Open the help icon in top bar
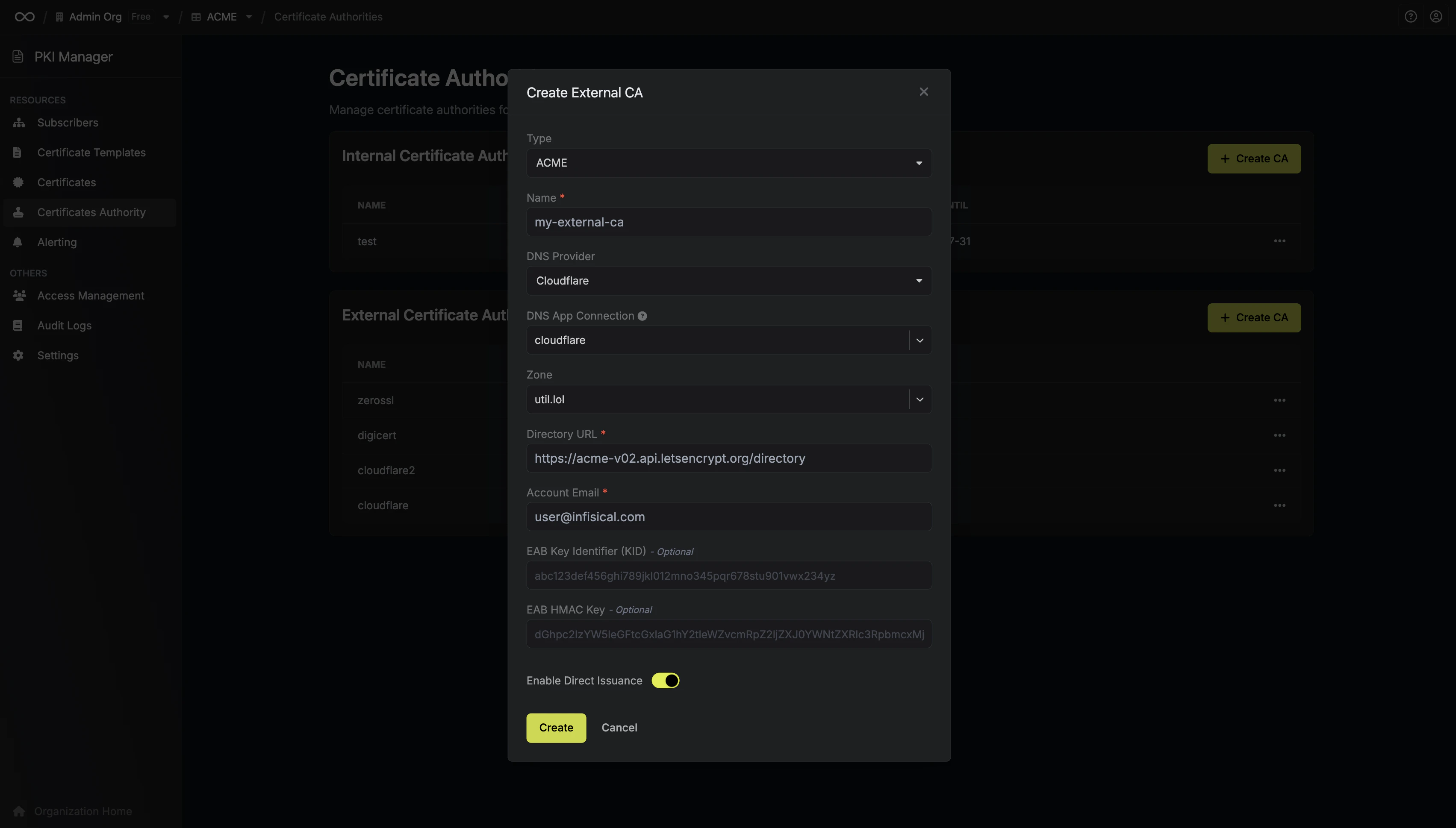 (x=1411, y=17)
